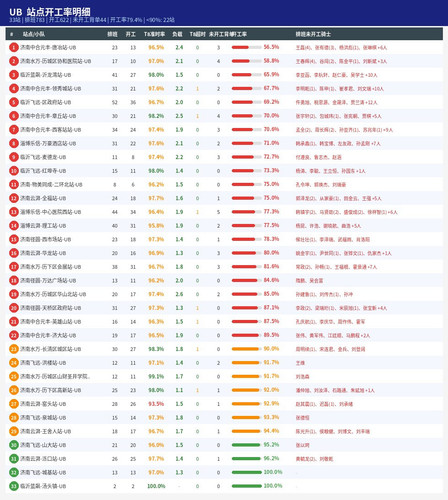Click the red progress bar beside 77.3%
448x500 pixels.
coord(246,212)
